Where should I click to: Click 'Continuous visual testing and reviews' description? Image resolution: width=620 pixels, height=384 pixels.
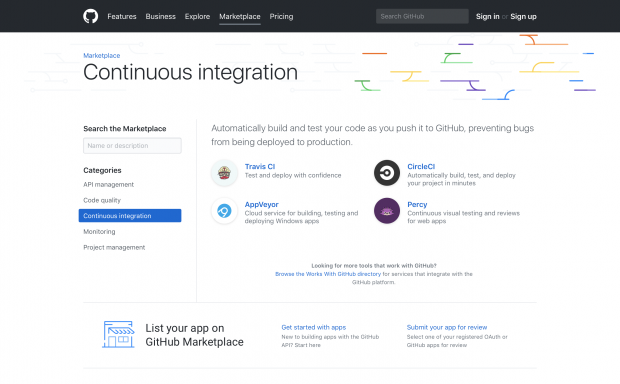tap(463, 217)
